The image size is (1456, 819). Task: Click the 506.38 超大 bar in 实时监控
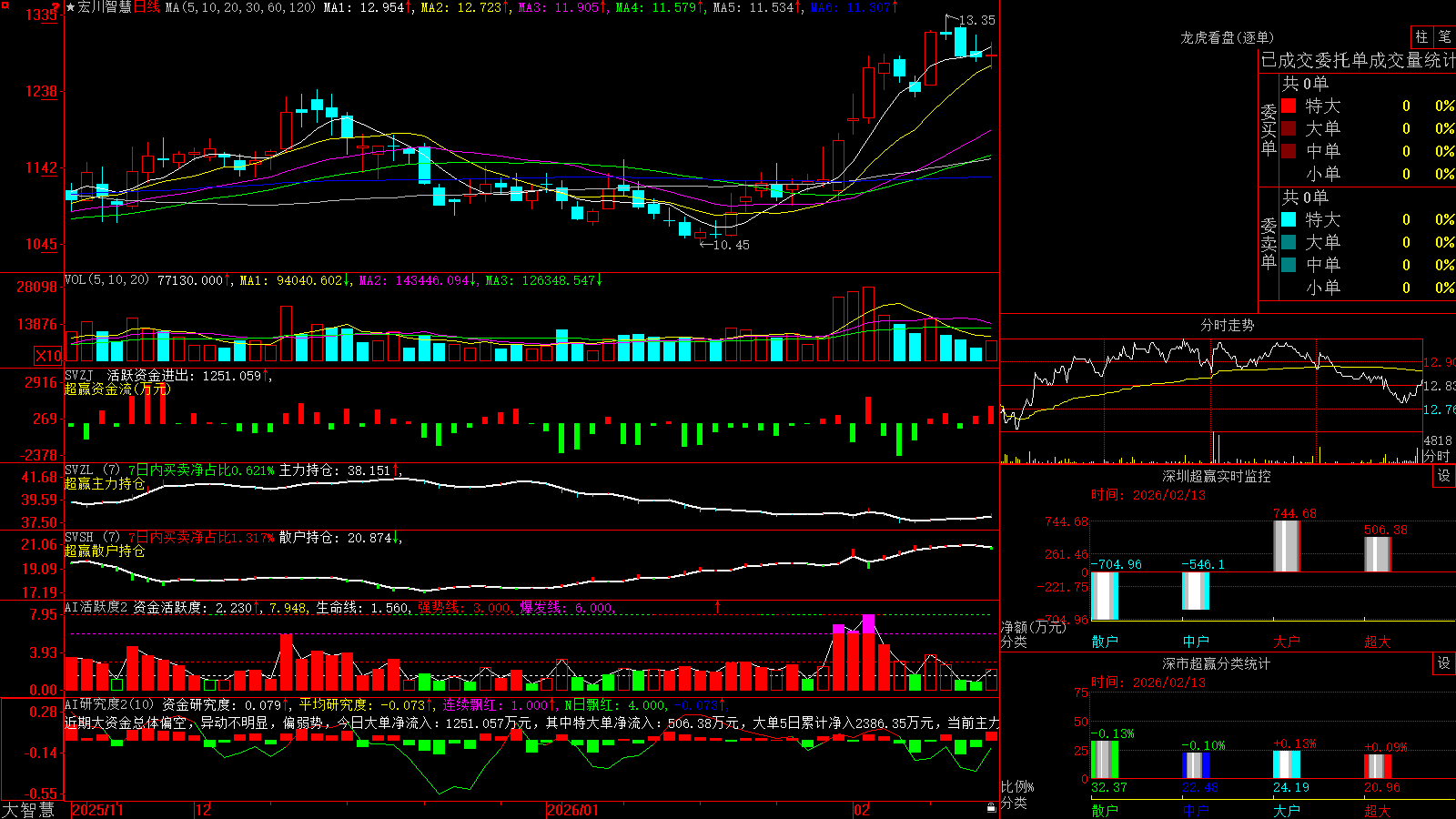pyautogui.click(x=1378, y=554)
